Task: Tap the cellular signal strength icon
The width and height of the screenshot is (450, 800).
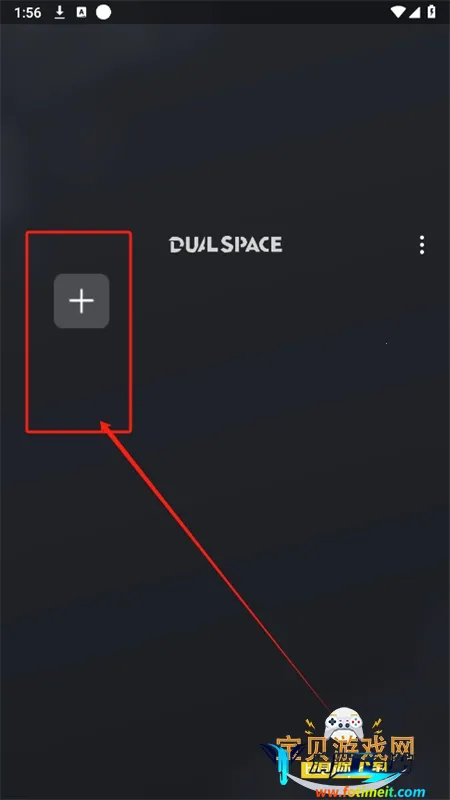Action: pyautogui.click(x=414, y=12)
